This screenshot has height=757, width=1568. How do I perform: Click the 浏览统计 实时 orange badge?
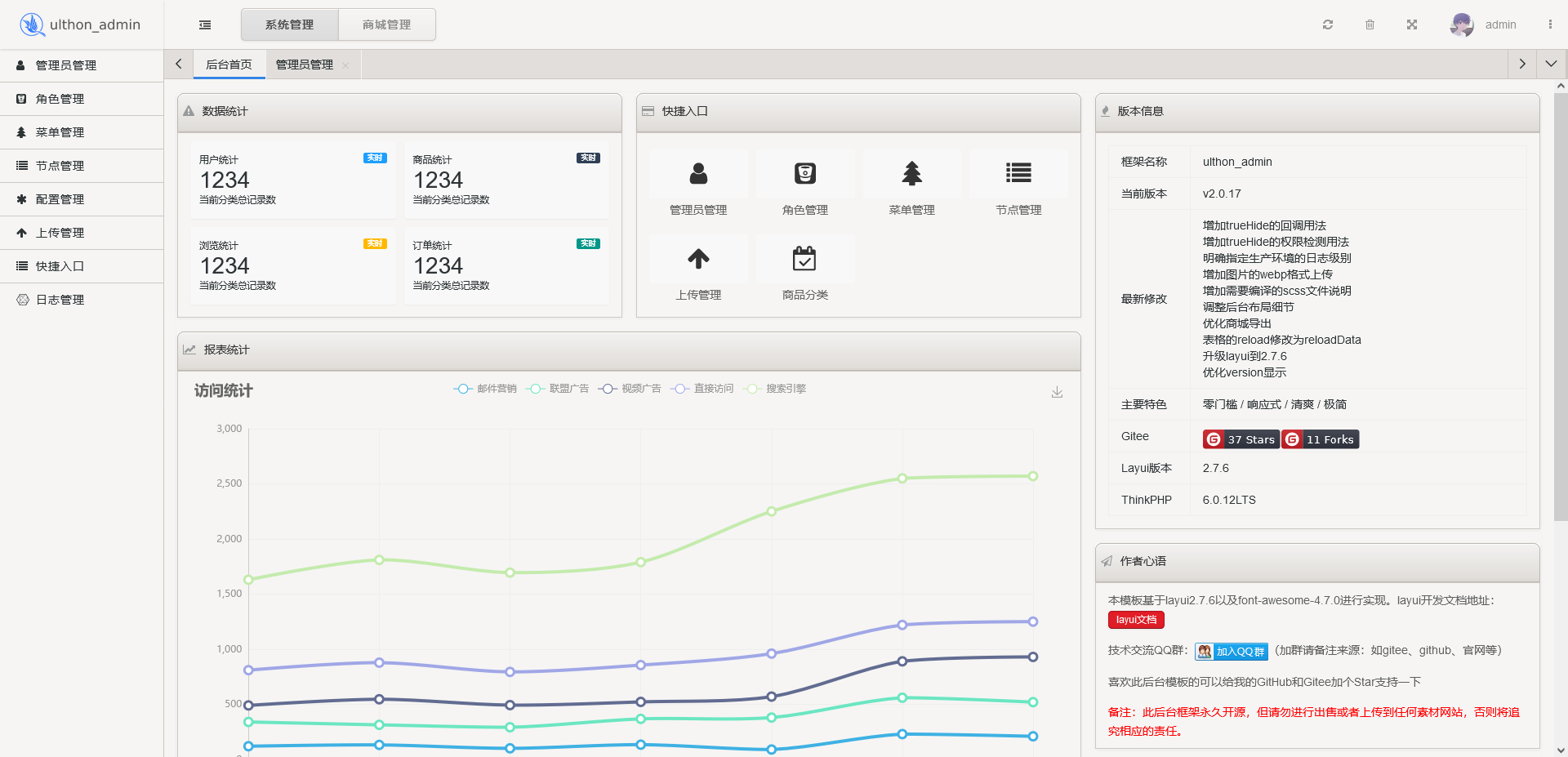tap(375, 243)
